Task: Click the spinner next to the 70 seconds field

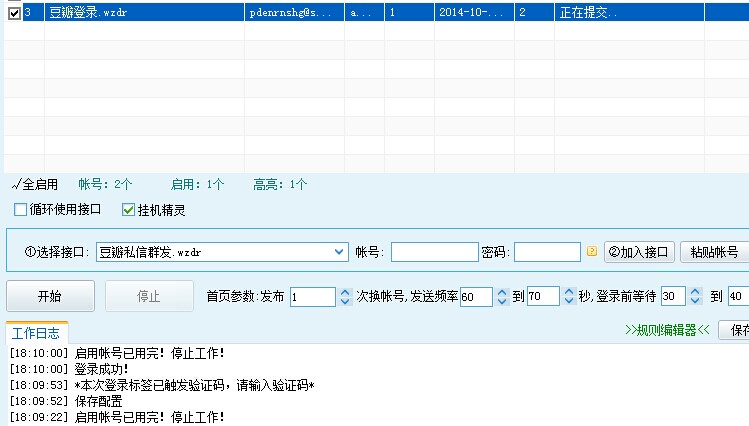Action: (x=567, y=296)
